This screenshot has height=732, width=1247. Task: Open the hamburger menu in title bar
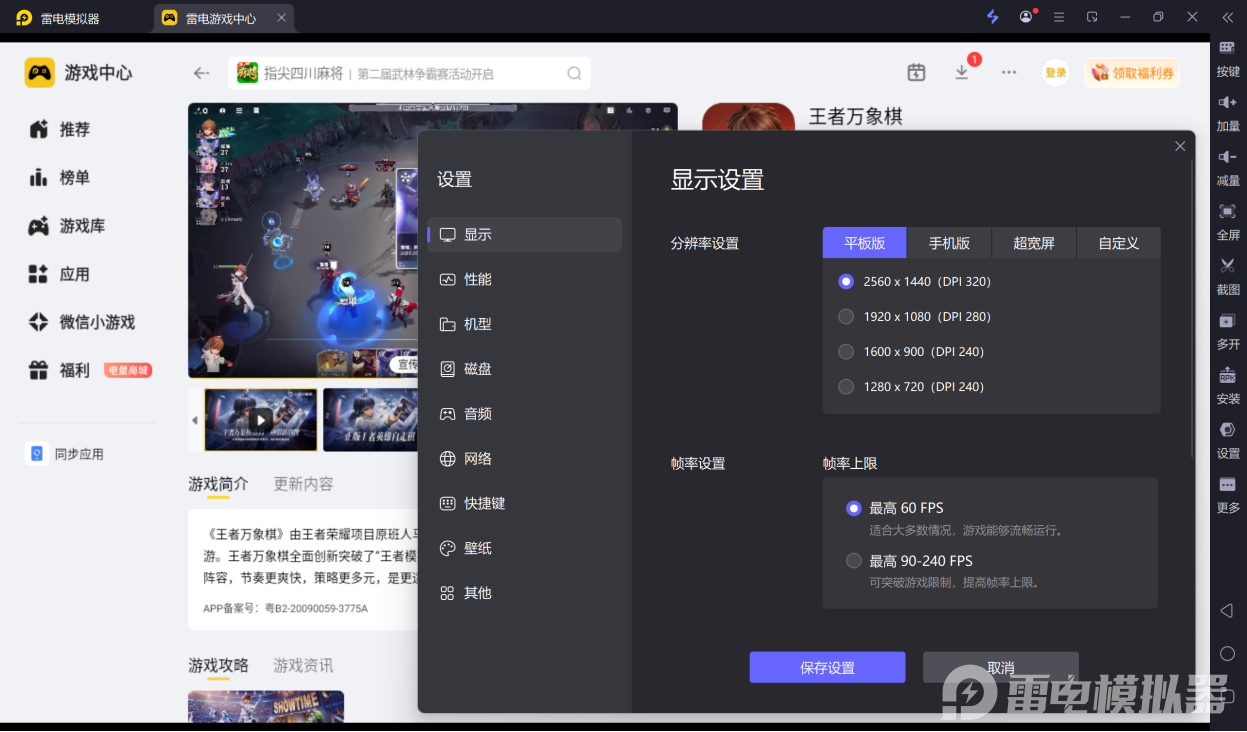[1059, 17]
